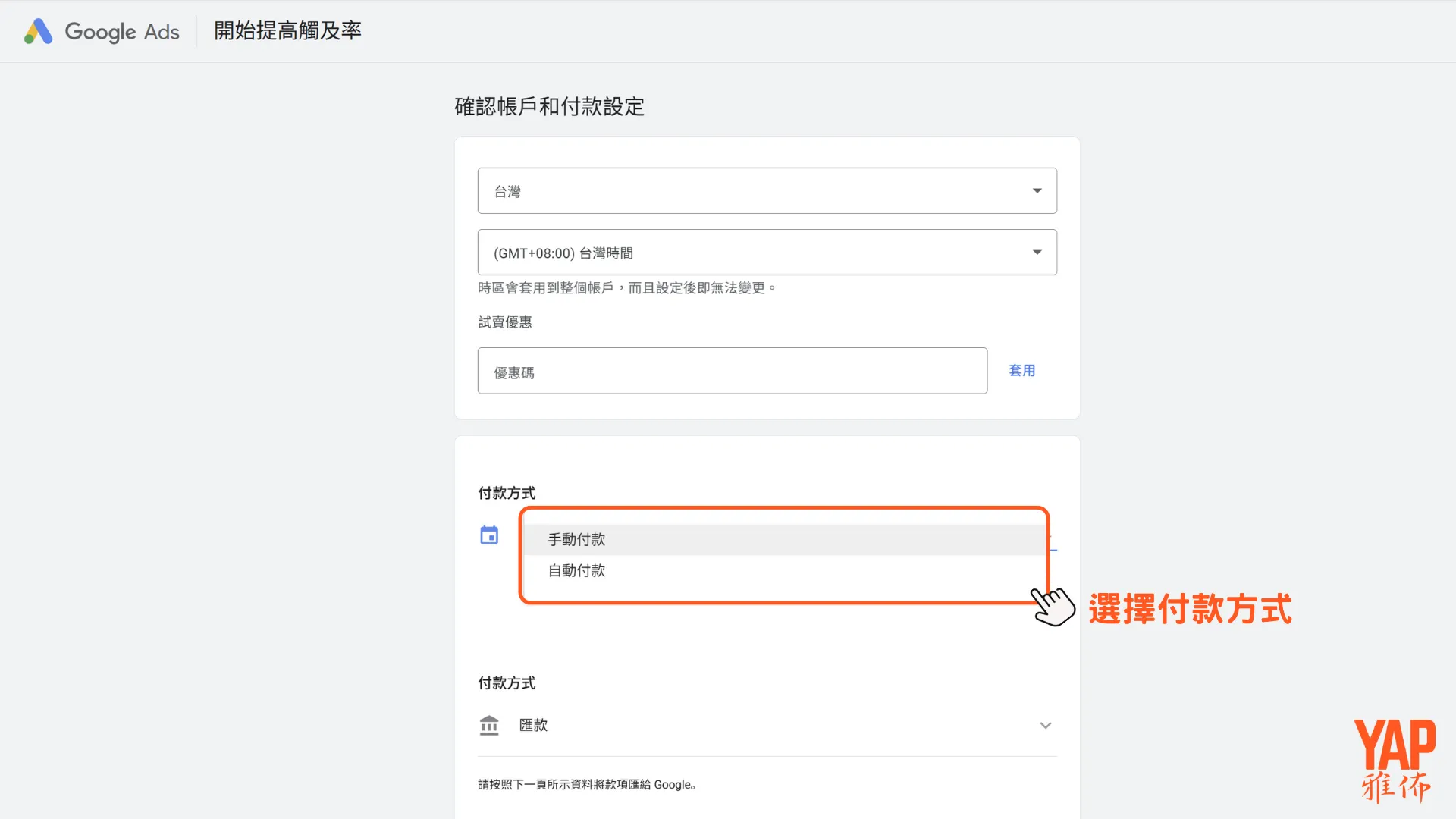Open the 台灣 country selector

pyautogui.click(x=766, y=190)
